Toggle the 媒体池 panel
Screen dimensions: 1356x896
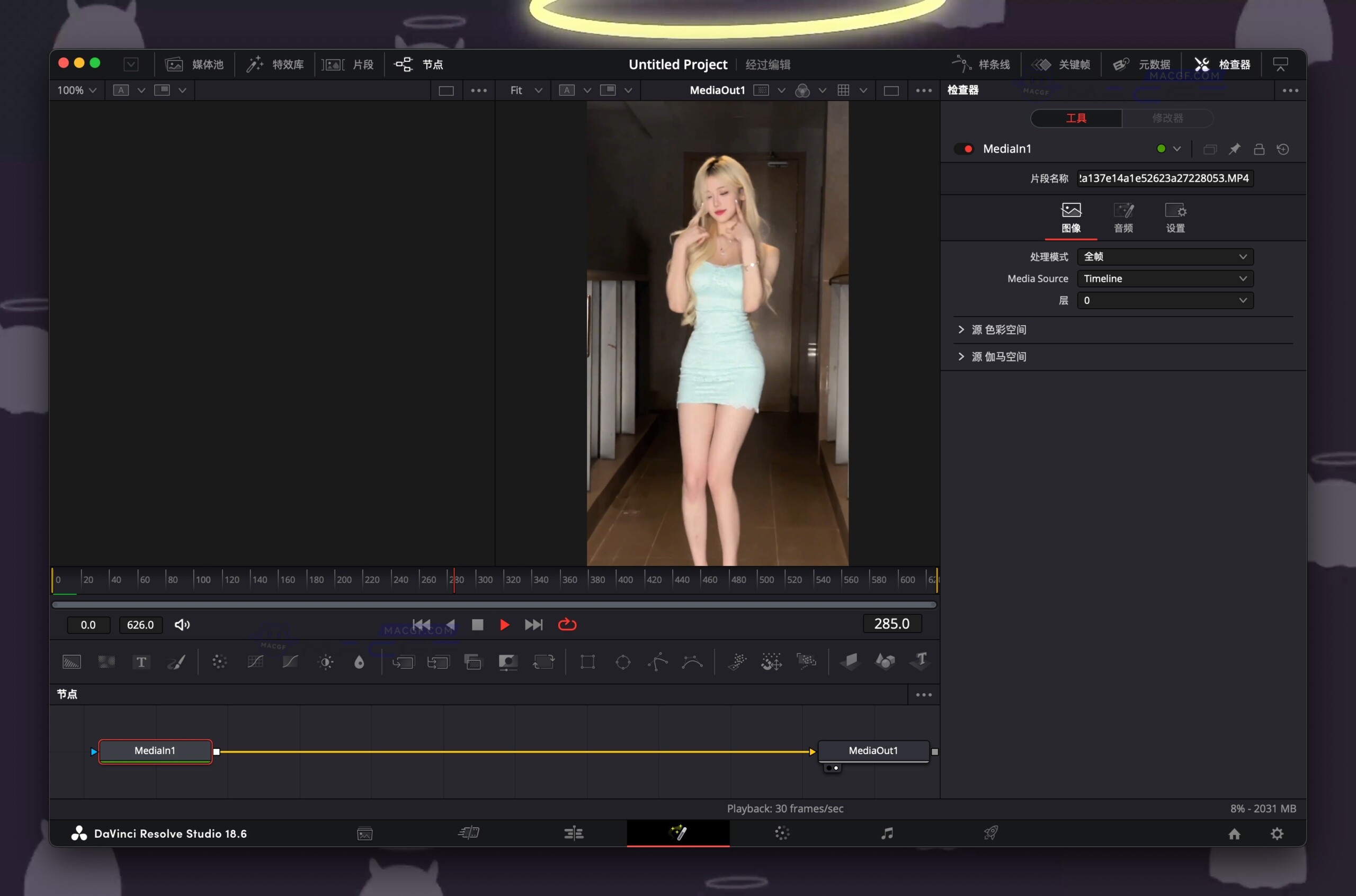coord(194,64)
